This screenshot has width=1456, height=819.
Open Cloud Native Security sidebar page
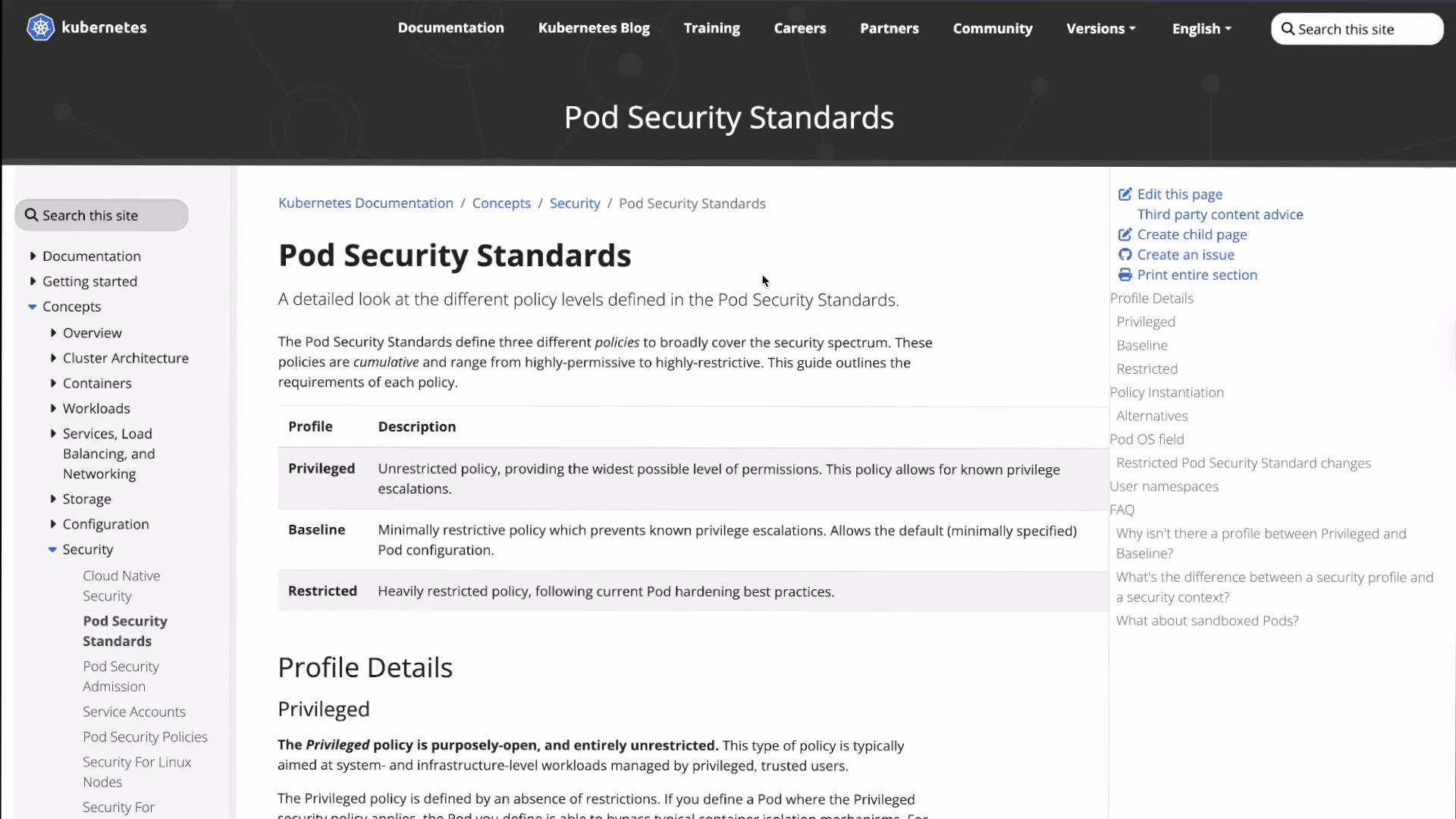[121, 586]
